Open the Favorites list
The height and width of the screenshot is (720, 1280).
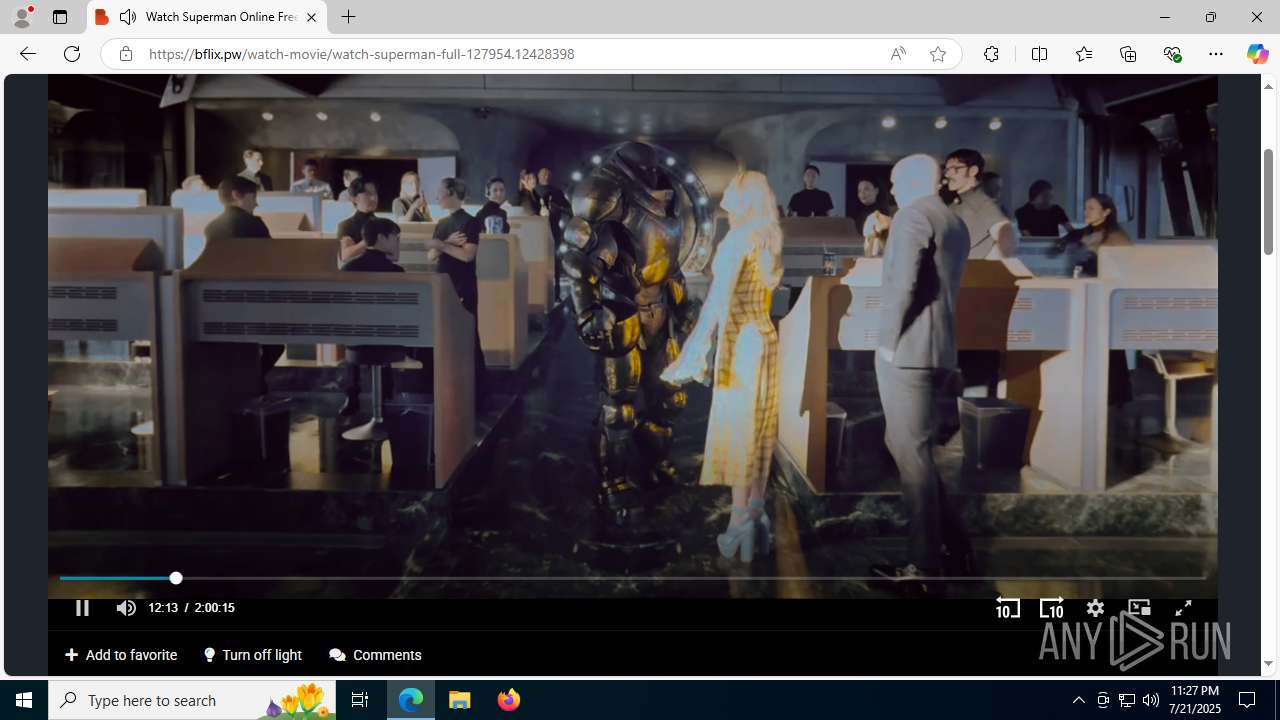1083,54
